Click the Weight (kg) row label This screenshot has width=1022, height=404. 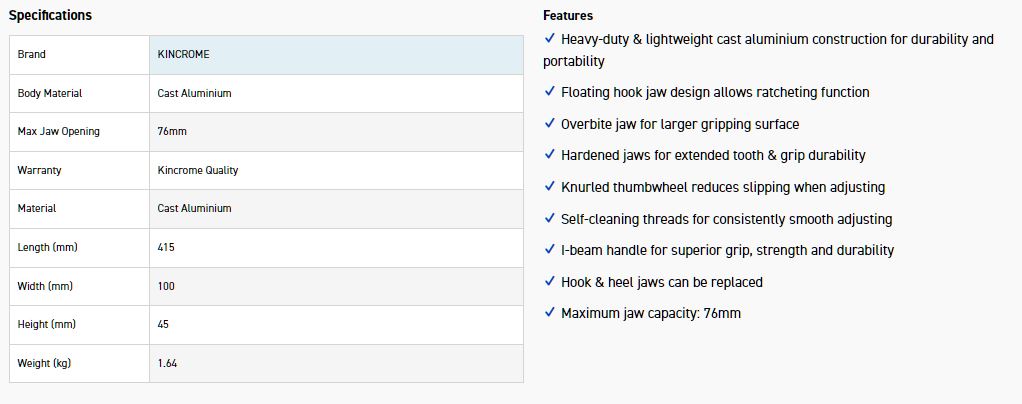point(45,363)
